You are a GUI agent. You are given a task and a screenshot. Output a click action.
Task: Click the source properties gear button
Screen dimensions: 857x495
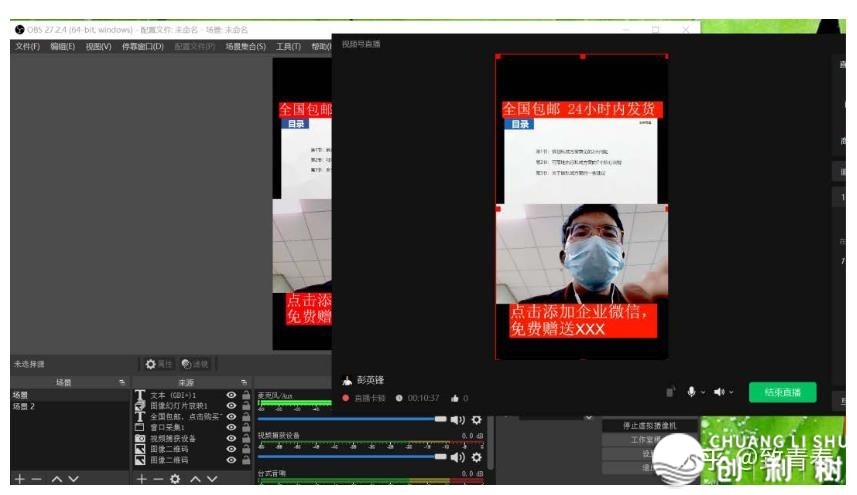pos(159,364)
